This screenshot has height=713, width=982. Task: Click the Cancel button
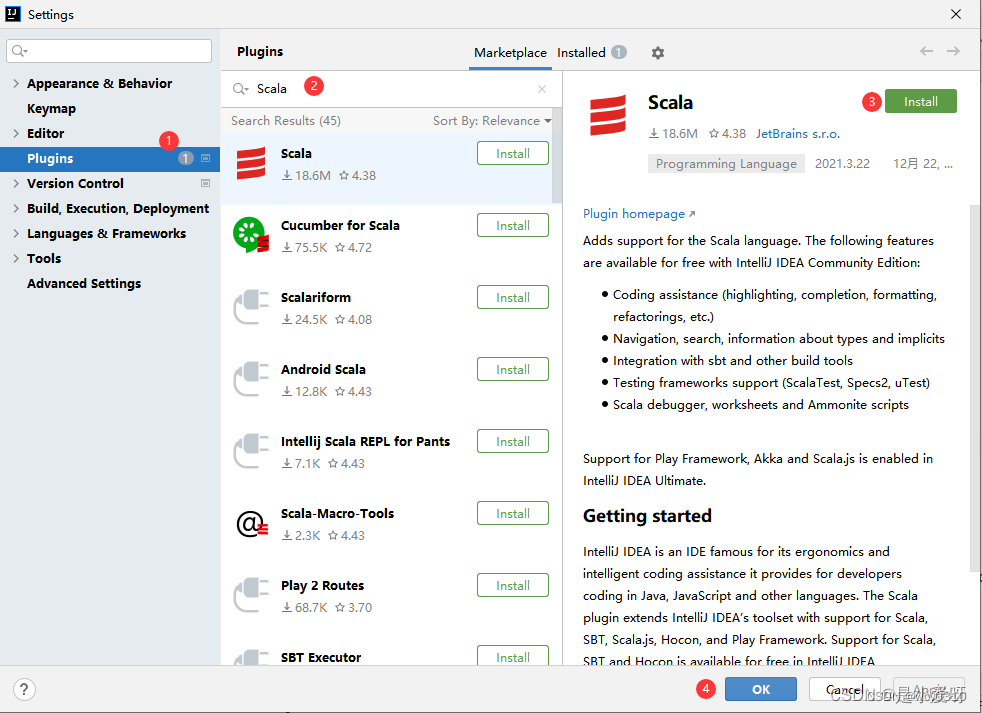point(845,689)
